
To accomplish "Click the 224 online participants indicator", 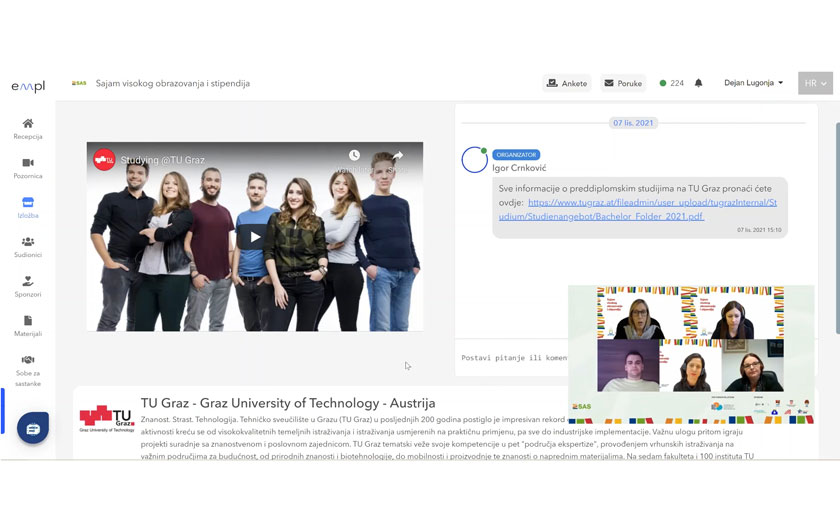I will (671, 83).
